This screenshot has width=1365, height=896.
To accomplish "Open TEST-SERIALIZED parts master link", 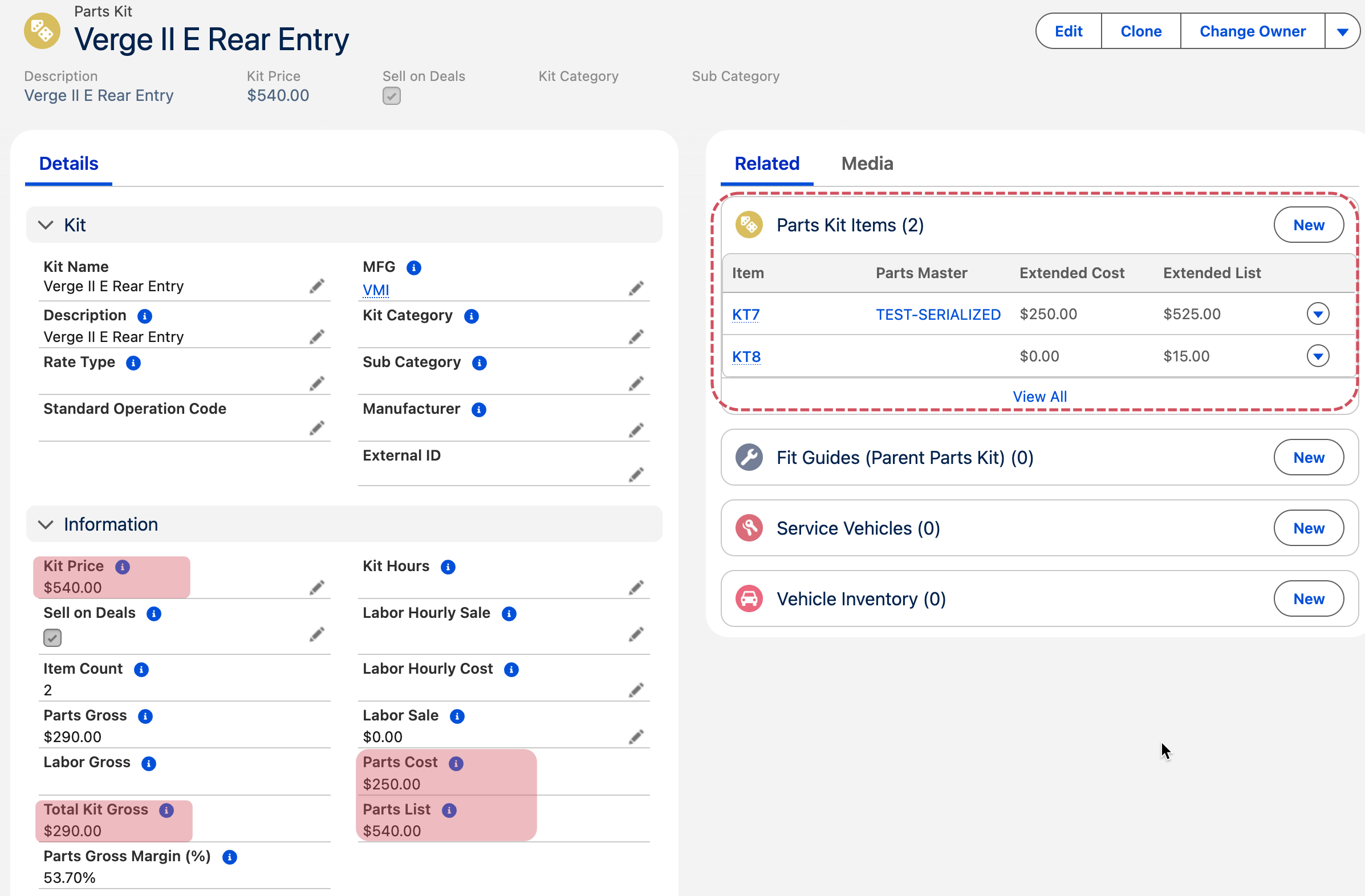I will [x=938, y=315].
